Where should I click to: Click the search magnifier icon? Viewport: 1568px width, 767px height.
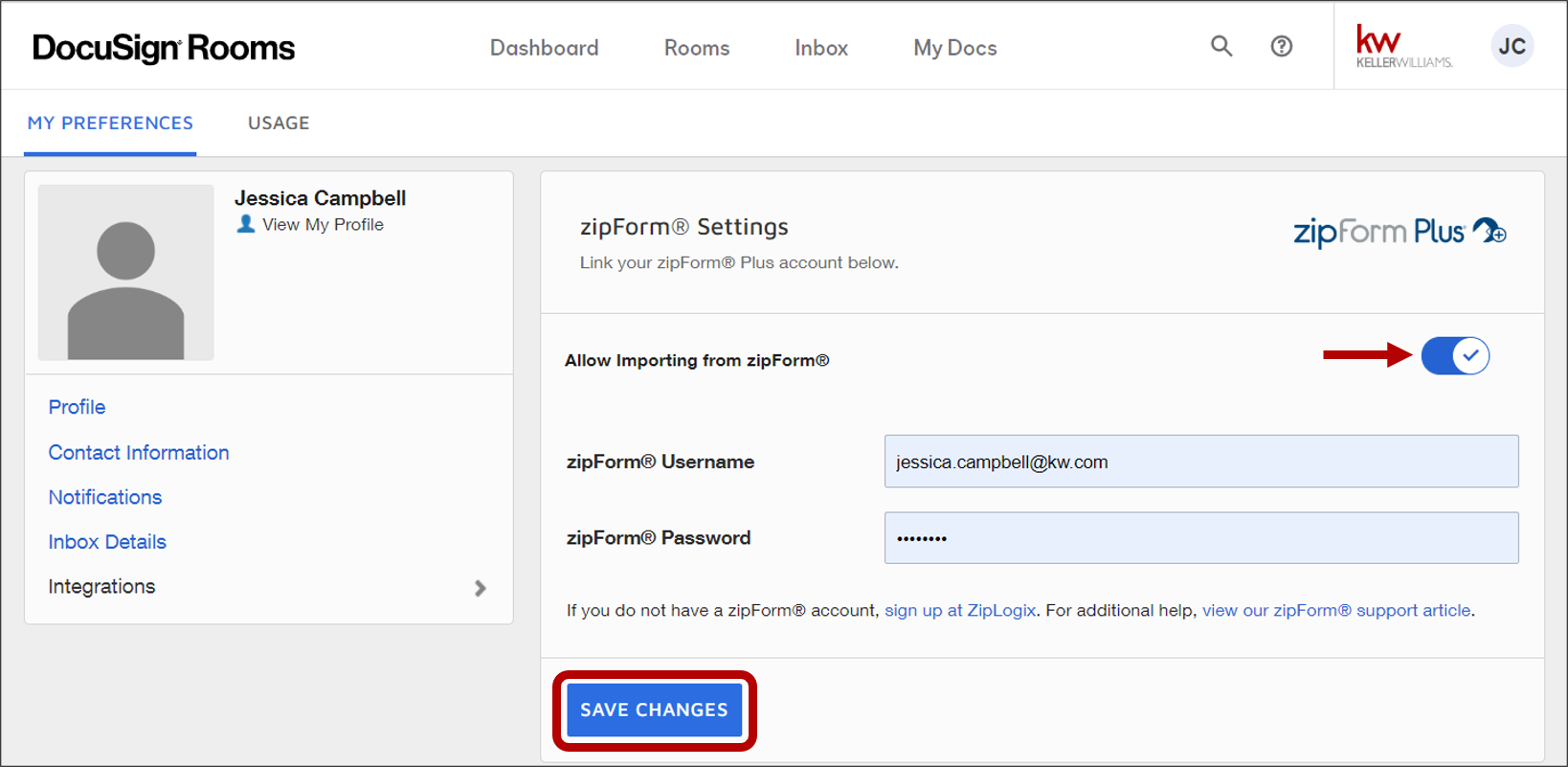(x=1221, y=46)
